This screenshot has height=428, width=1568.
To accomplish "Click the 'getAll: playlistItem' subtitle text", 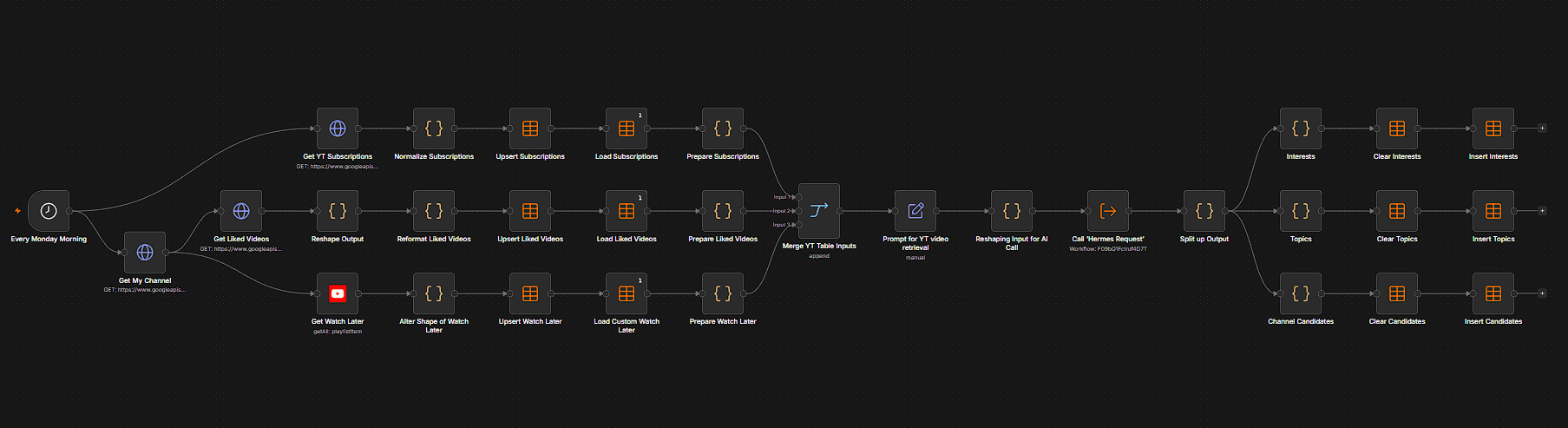I will tap(338, 332).
